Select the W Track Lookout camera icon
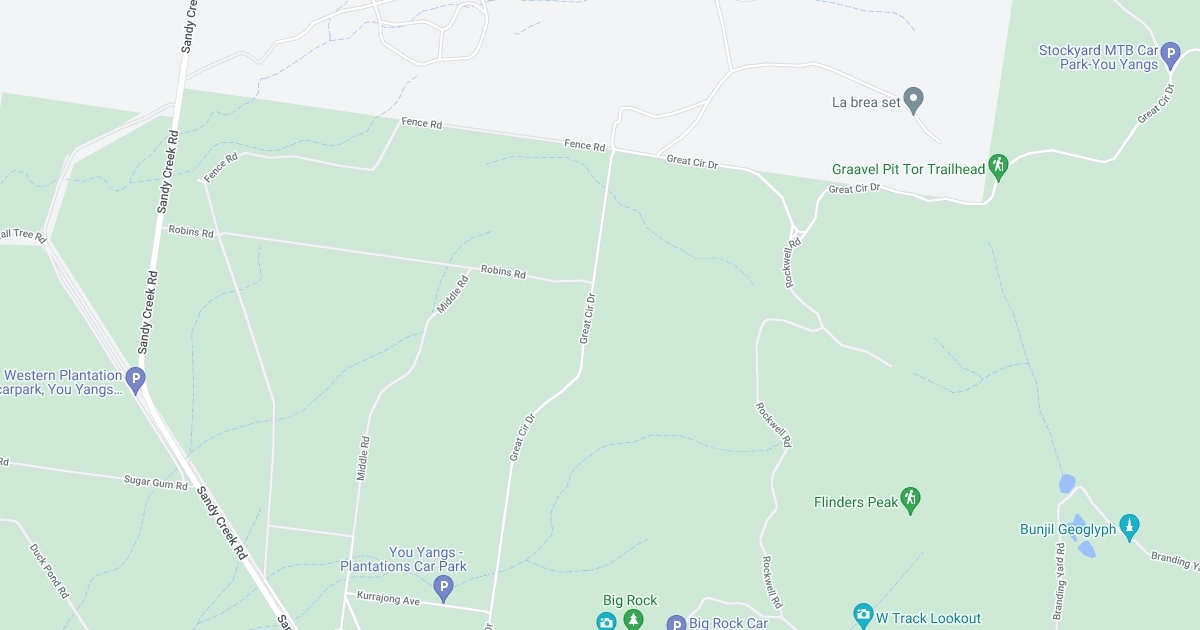1200x630 pixels. [x=864, y=615]
